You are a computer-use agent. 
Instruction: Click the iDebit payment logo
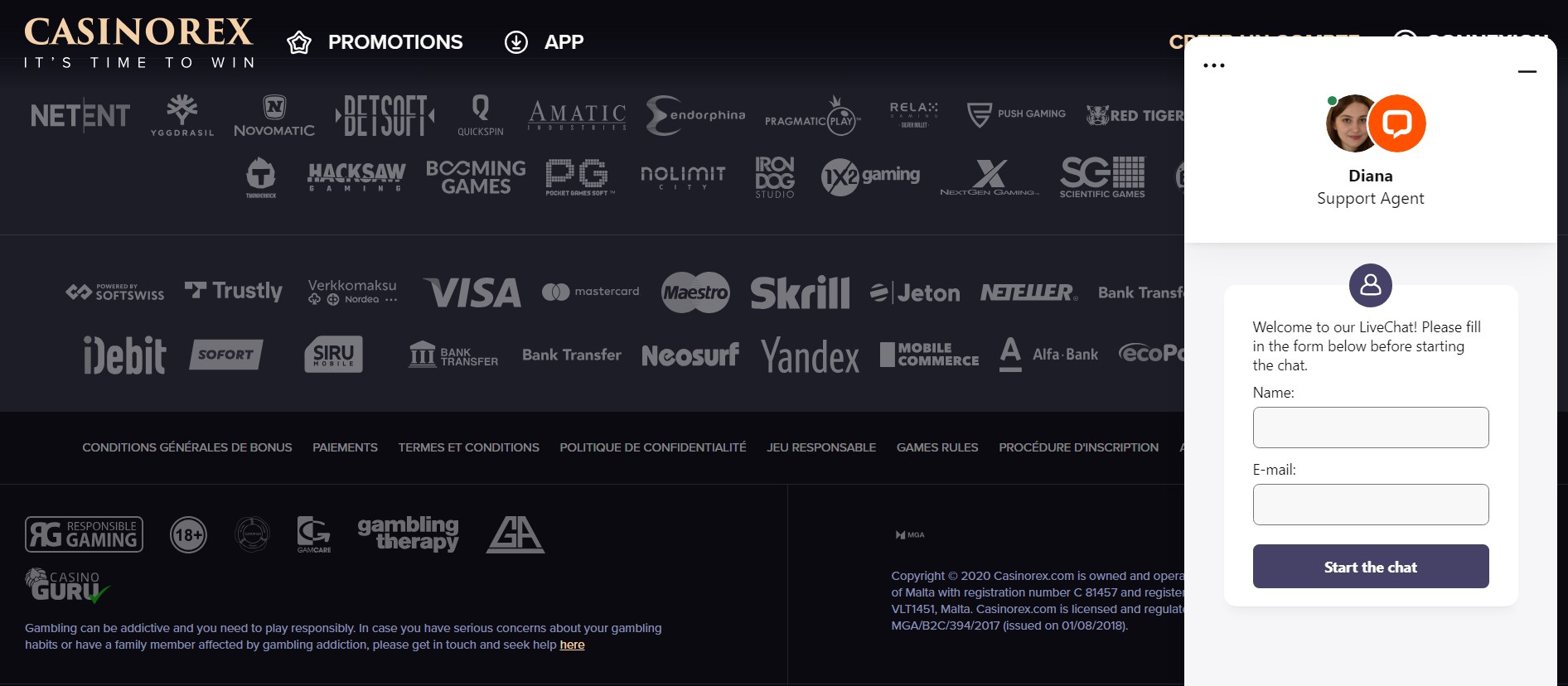tap(125, 355)
